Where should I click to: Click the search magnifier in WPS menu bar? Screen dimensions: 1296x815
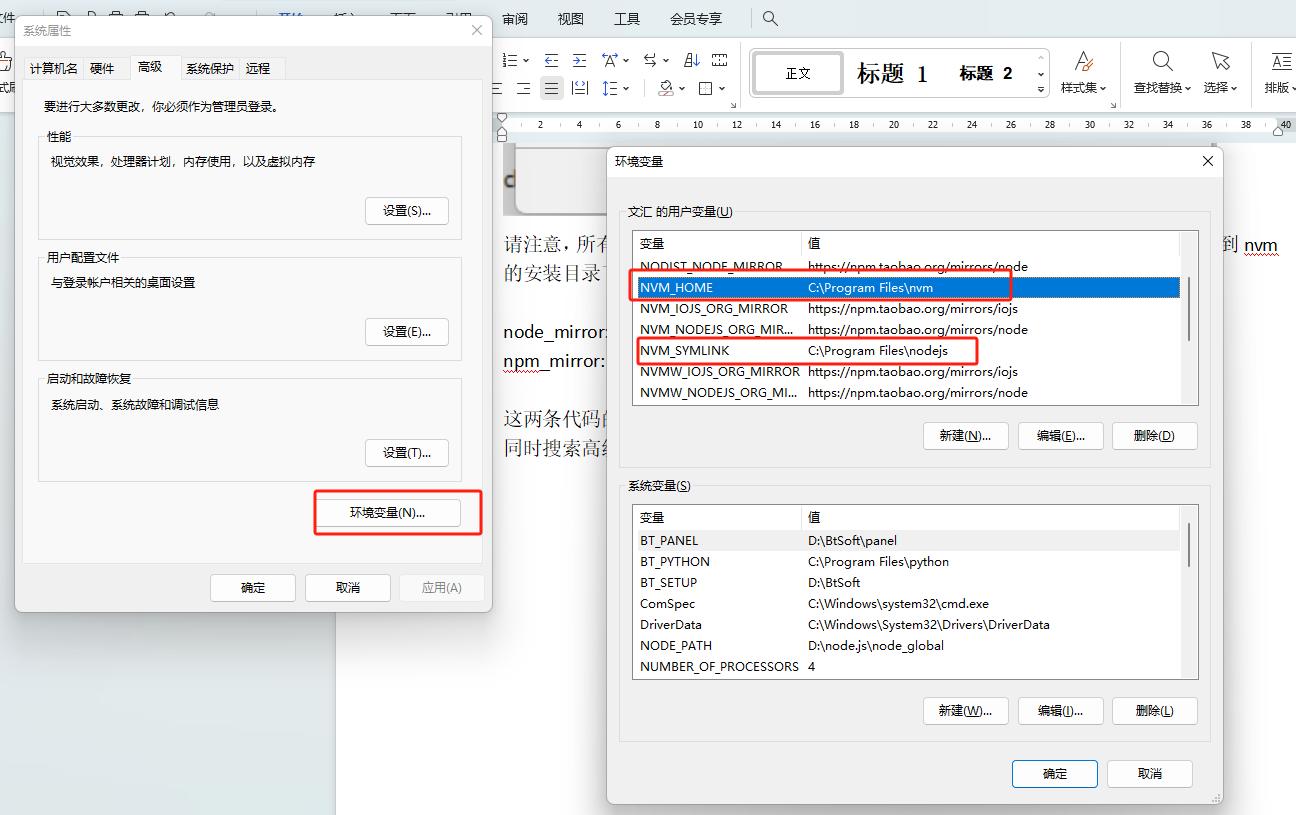(x=770, y=18)
